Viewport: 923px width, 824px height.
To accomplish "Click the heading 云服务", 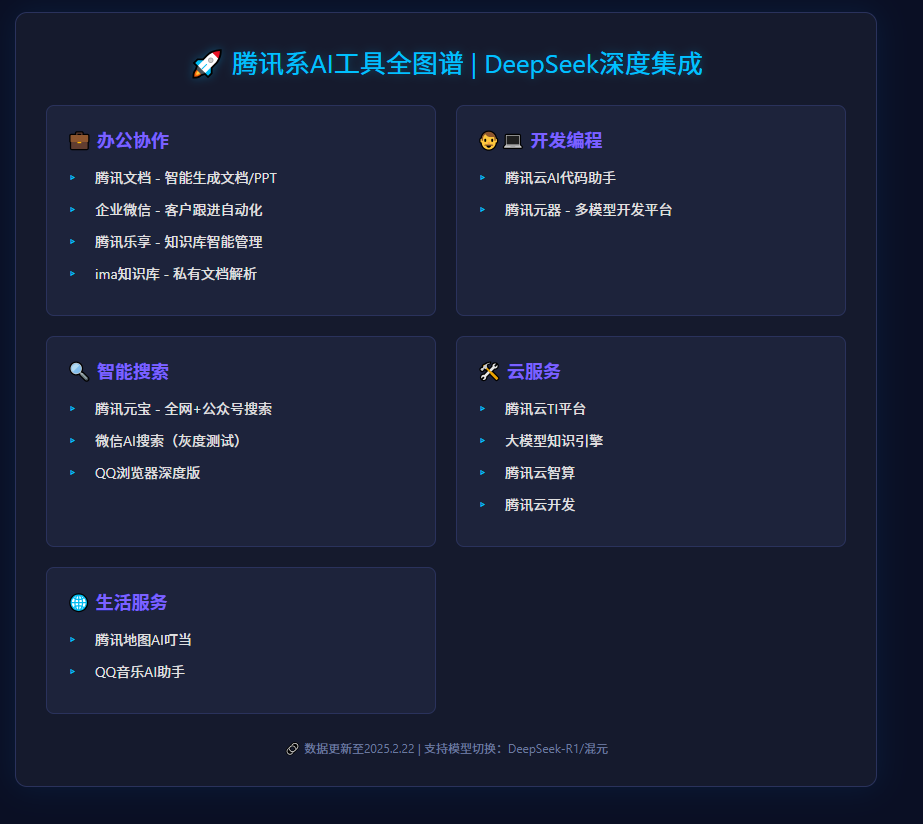I will coord(533,371).
